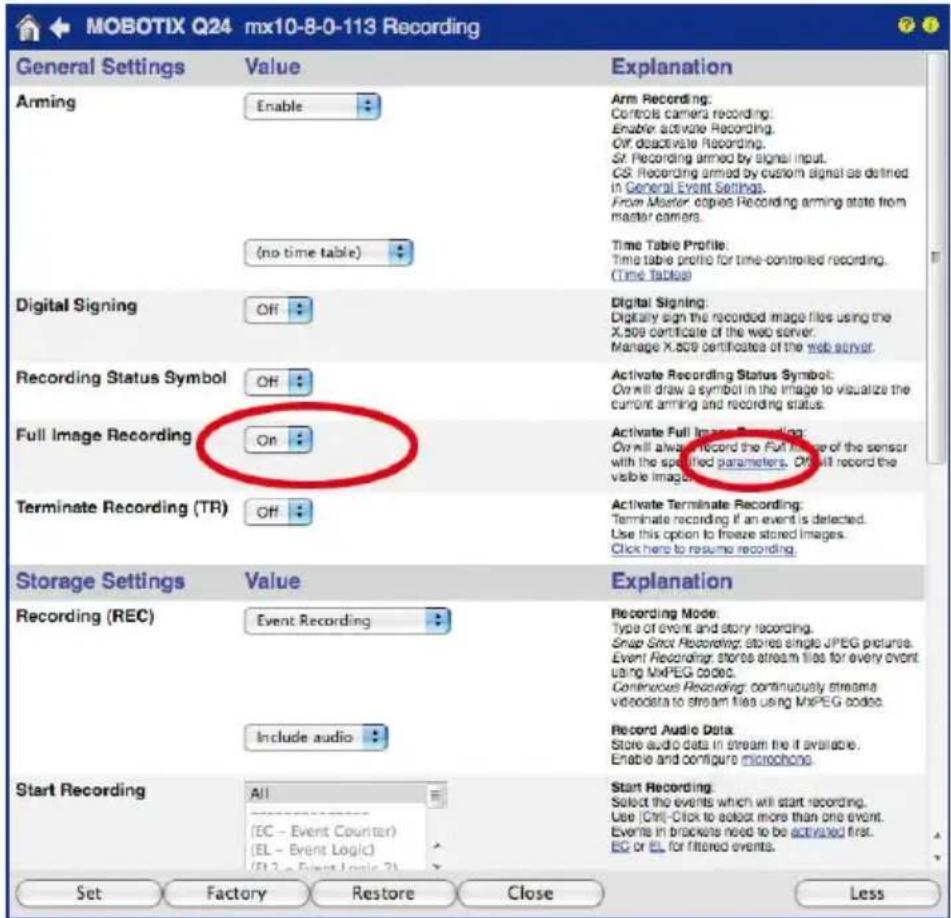Click the Factory button

pos(236,893)
